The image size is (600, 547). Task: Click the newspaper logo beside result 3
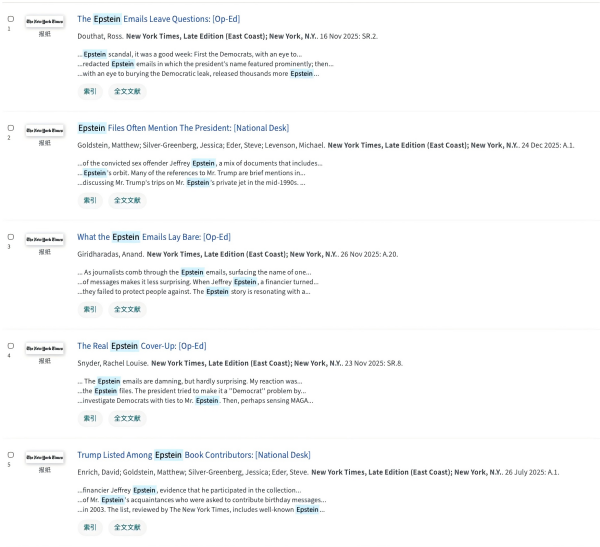point(44,238)
